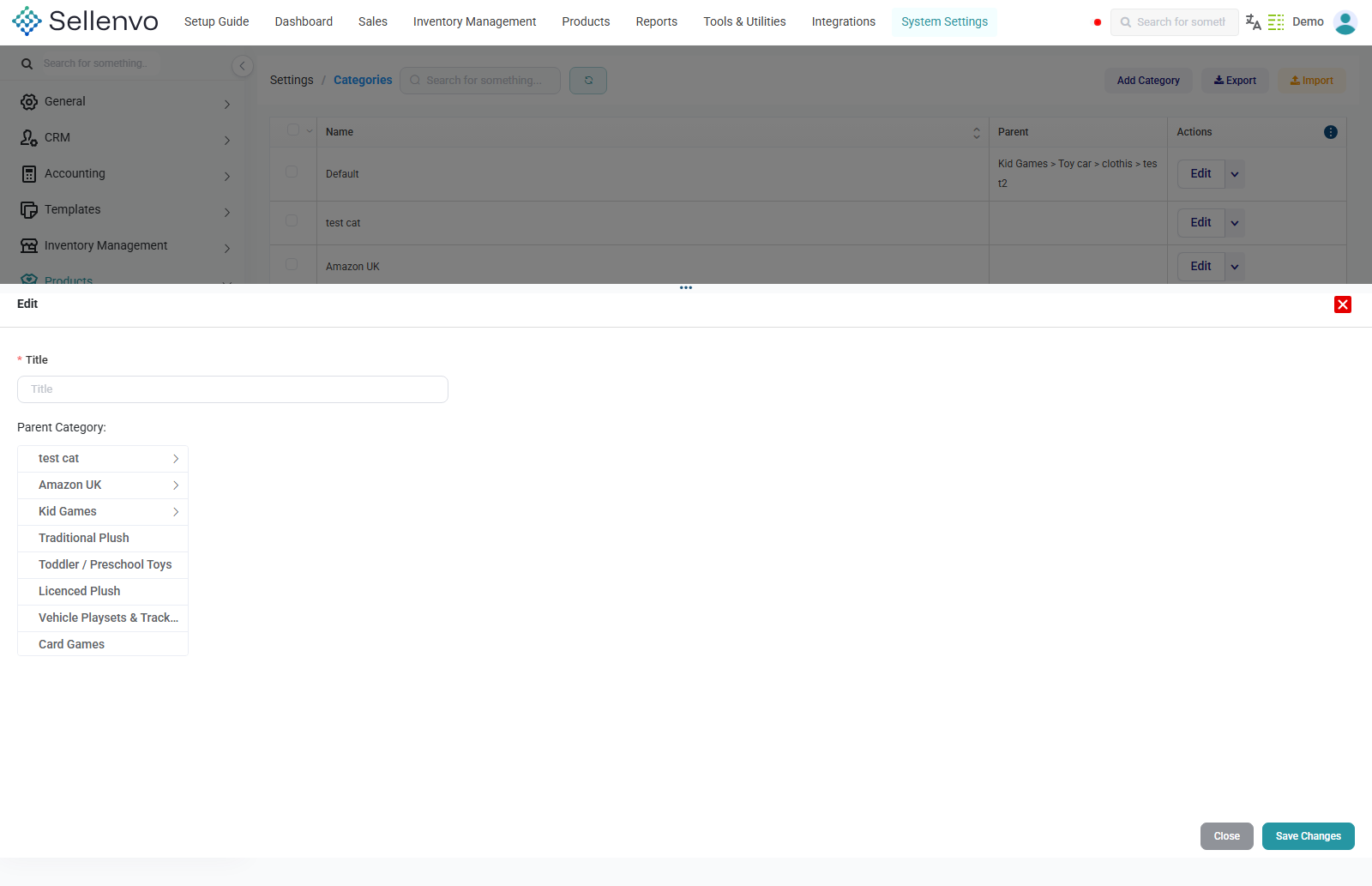
Task: Open the Sales menu
Action: pyautogui.click(x=373, y=21)
